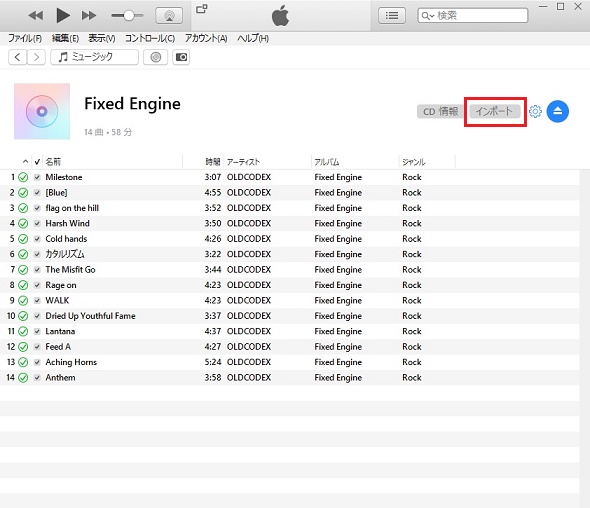Click the device button next to CD icon
590x508 pixels.
[181, 57]
